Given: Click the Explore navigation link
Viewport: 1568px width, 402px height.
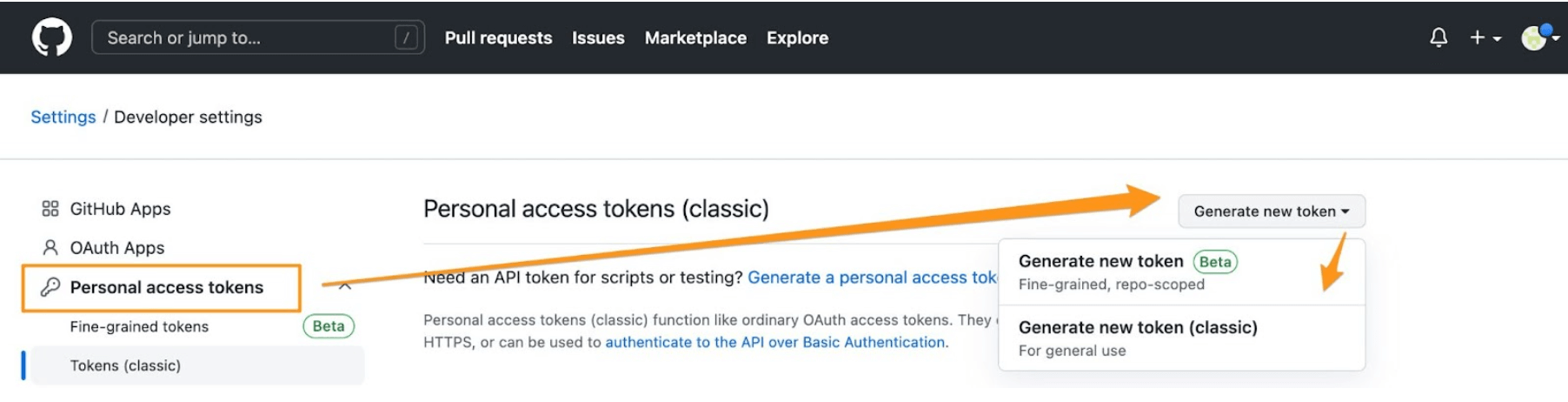Looking at the screenshot, I should coord(797,38).
